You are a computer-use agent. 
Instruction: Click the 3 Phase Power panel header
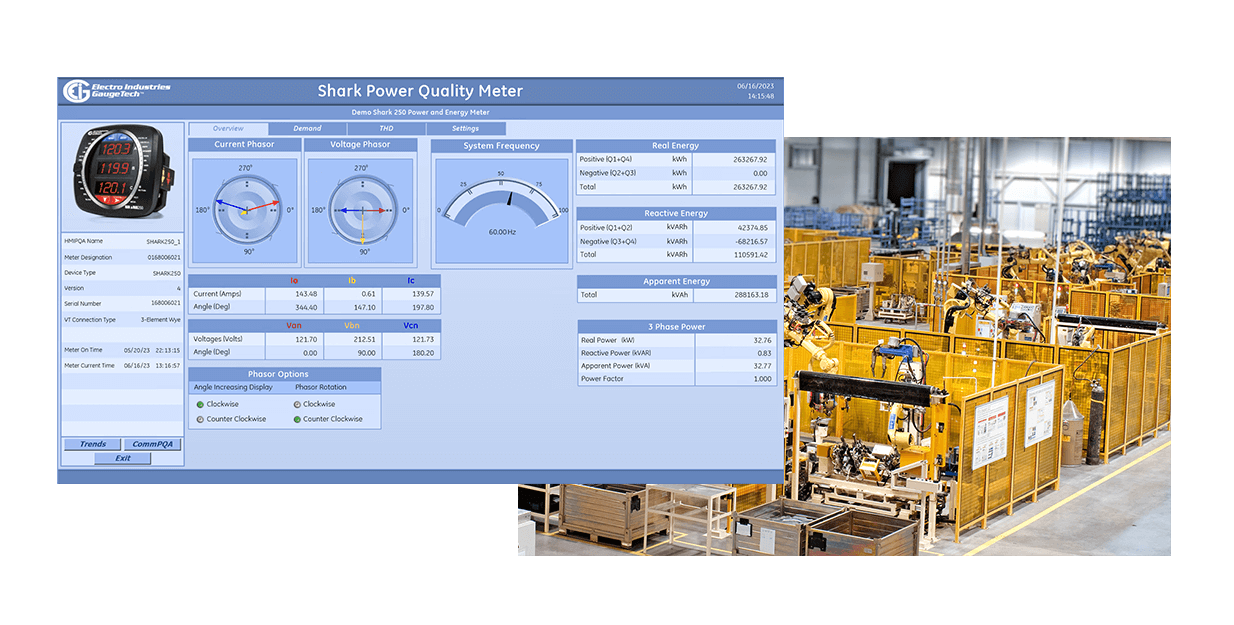click(x=677, y=326)
